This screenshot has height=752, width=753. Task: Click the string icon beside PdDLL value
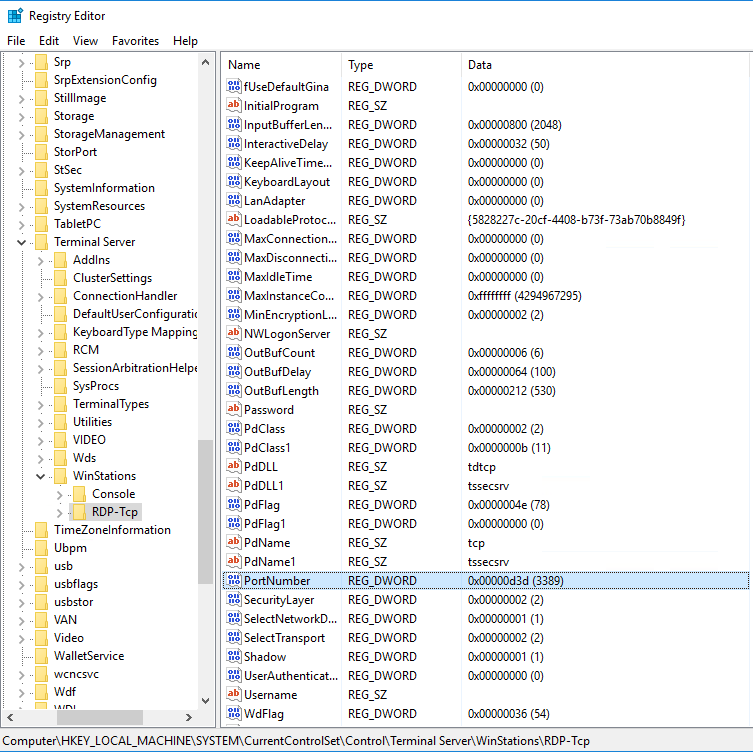234,467
